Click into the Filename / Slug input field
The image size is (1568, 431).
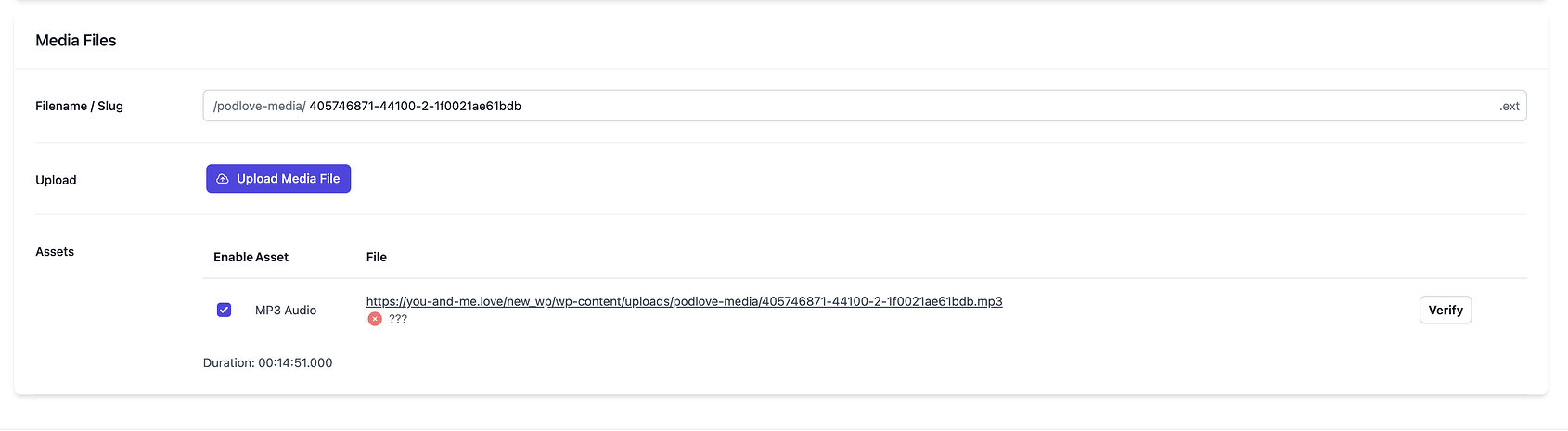tap(865, 106)
